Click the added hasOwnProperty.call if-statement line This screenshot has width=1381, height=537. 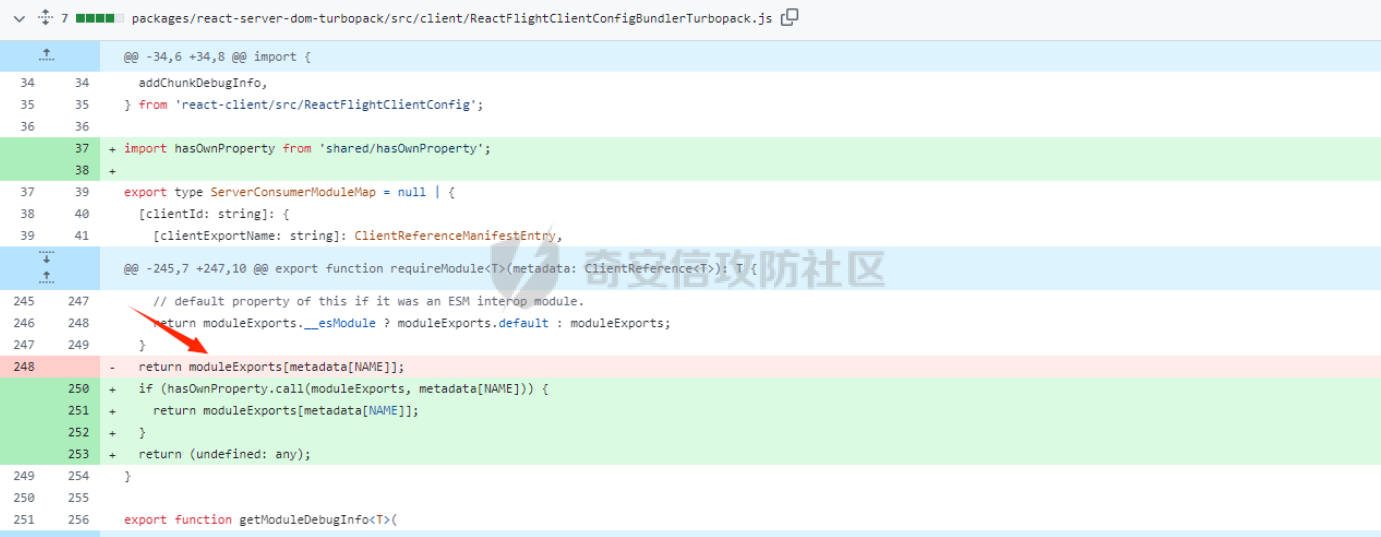tap(344, 389)
